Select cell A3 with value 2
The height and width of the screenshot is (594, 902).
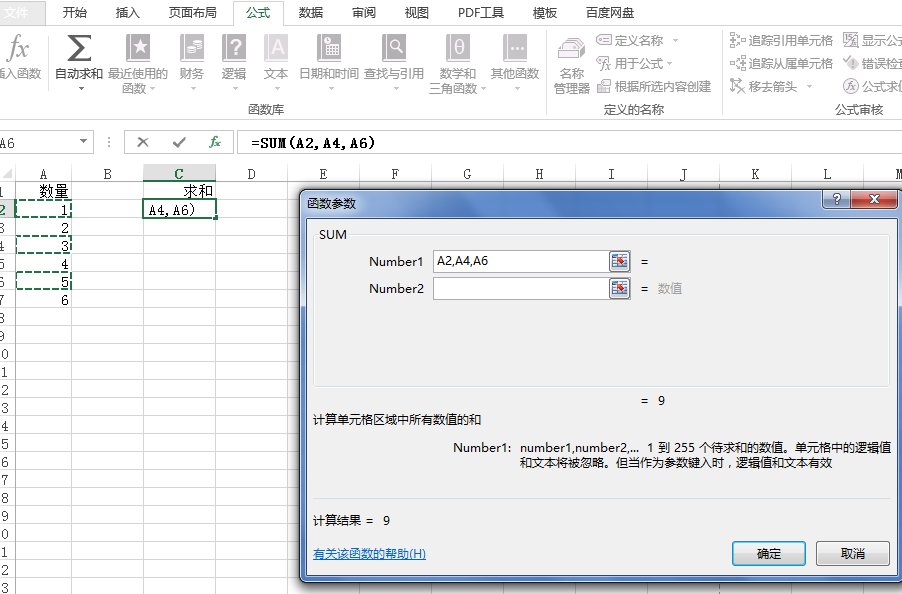[43, 228]
